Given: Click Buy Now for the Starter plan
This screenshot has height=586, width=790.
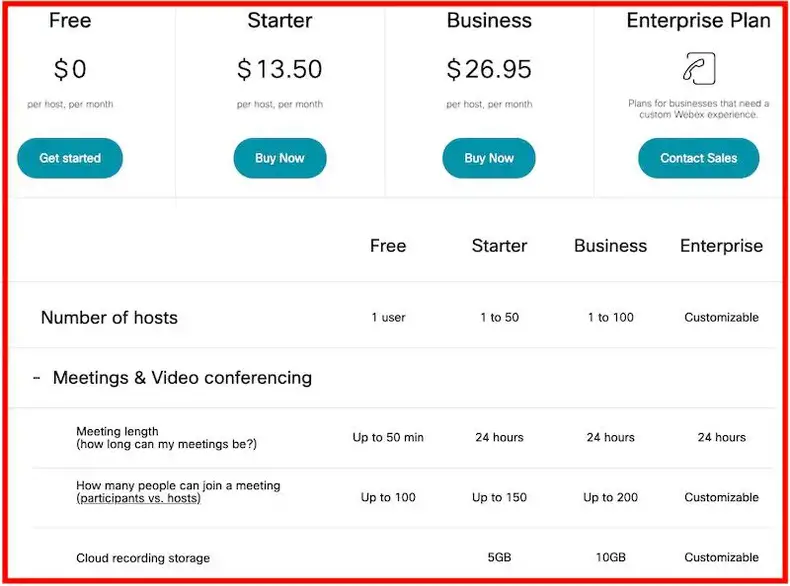Looking at the screenshot, I should [x=280, y=158].
